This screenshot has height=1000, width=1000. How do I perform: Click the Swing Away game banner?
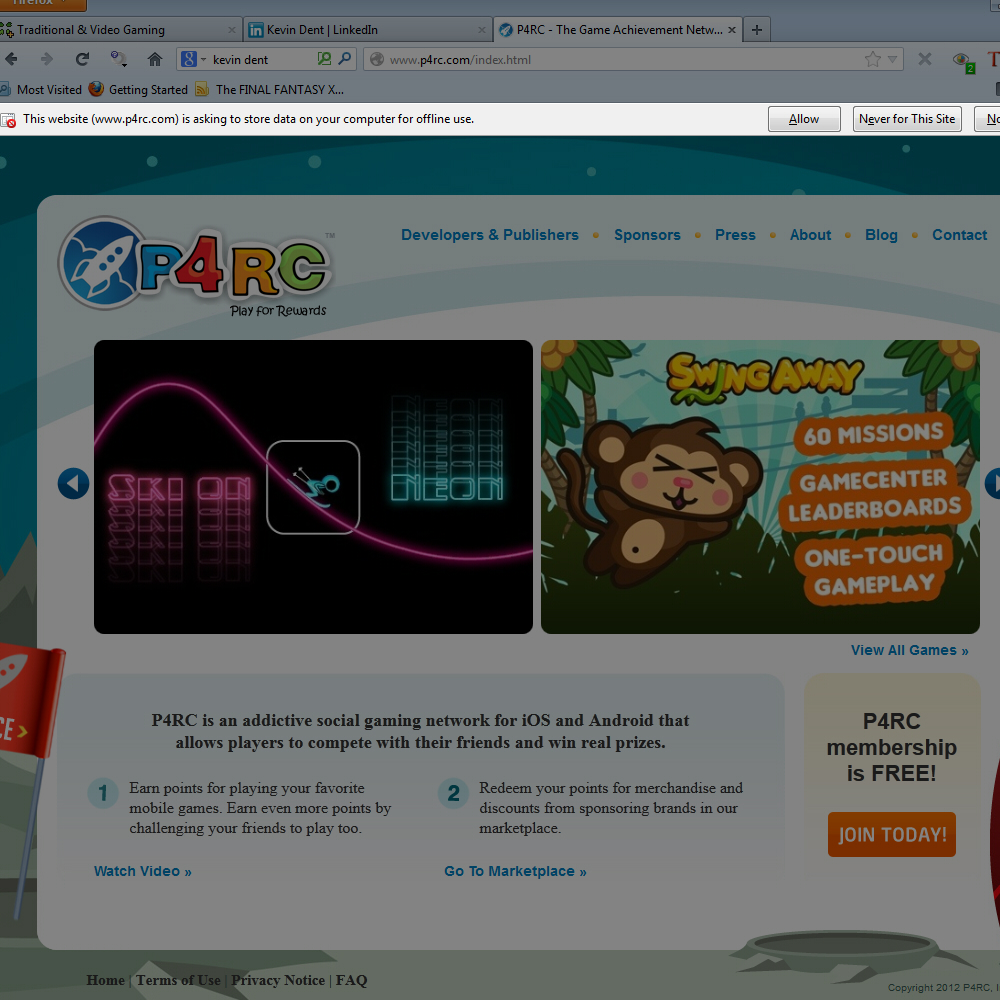(x=760, y=487)
